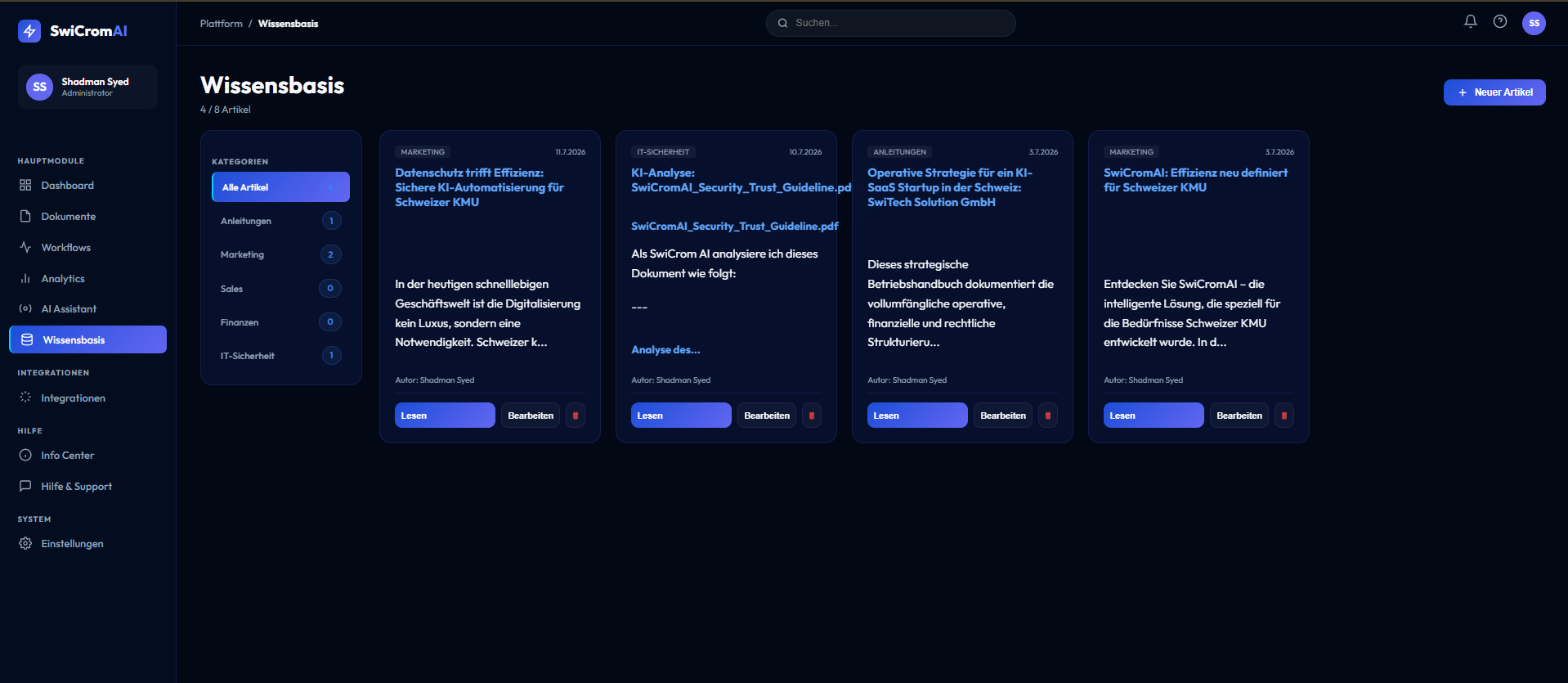Edit the Datenschutz trifft Effizienz article

531,416
